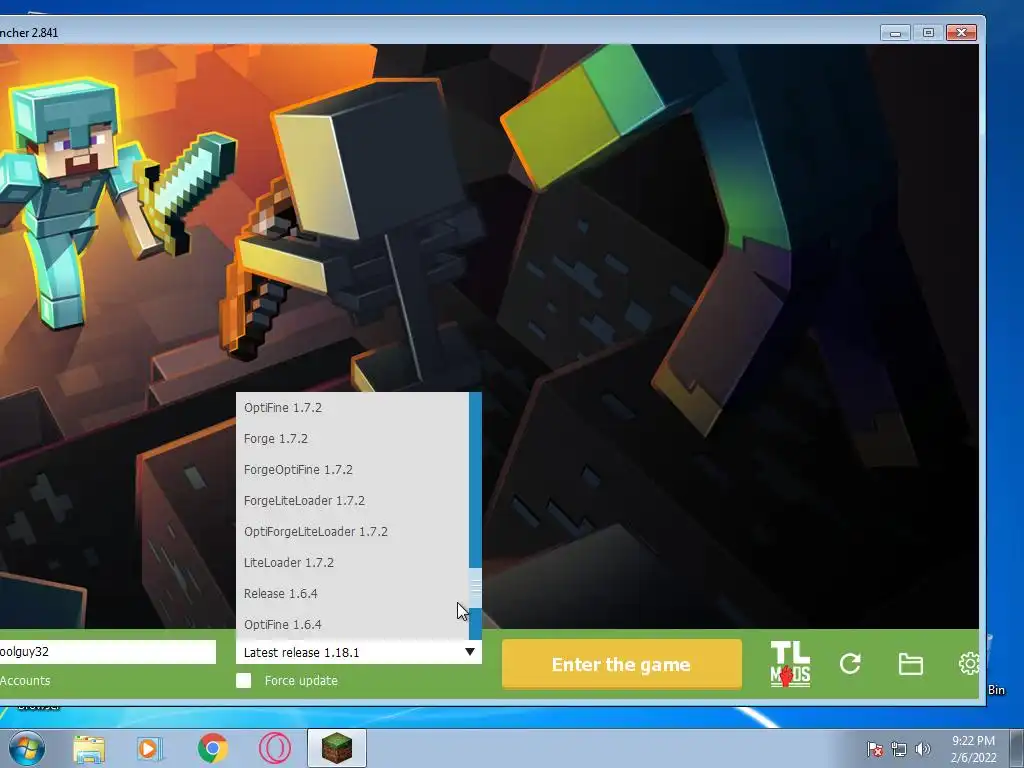This screenshot has width=1024, height=768.
Task: Open network tray icon
Action: pyautogui.click(x=899, y=749)
